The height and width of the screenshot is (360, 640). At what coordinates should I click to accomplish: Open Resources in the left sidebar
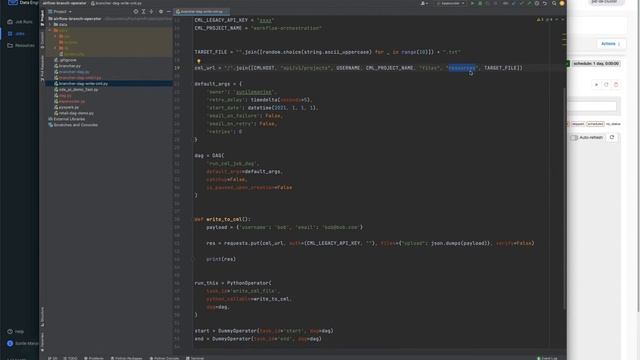(21, 45)
